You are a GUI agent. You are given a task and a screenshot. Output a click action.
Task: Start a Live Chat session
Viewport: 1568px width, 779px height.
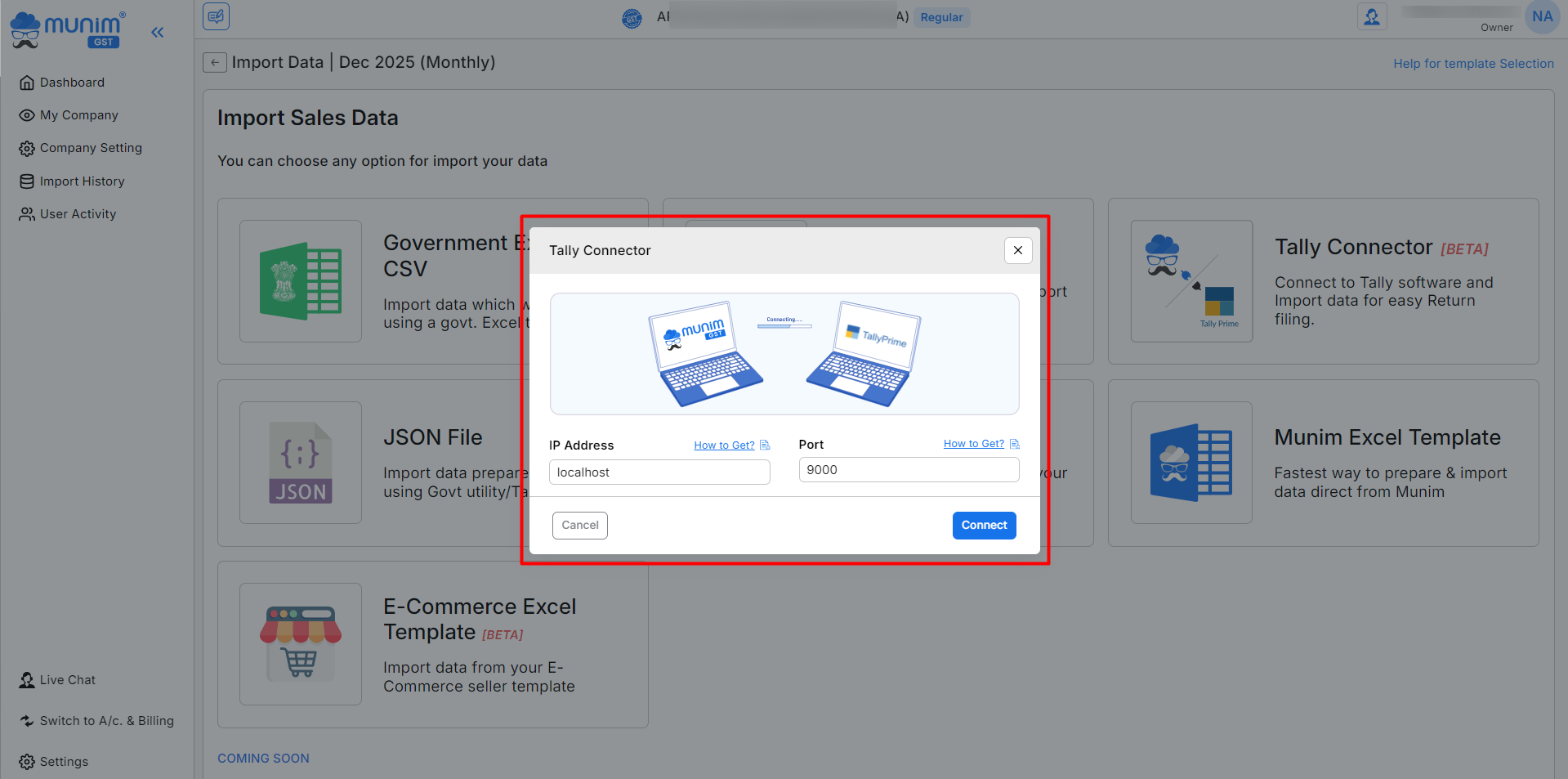tap(67, 680)
